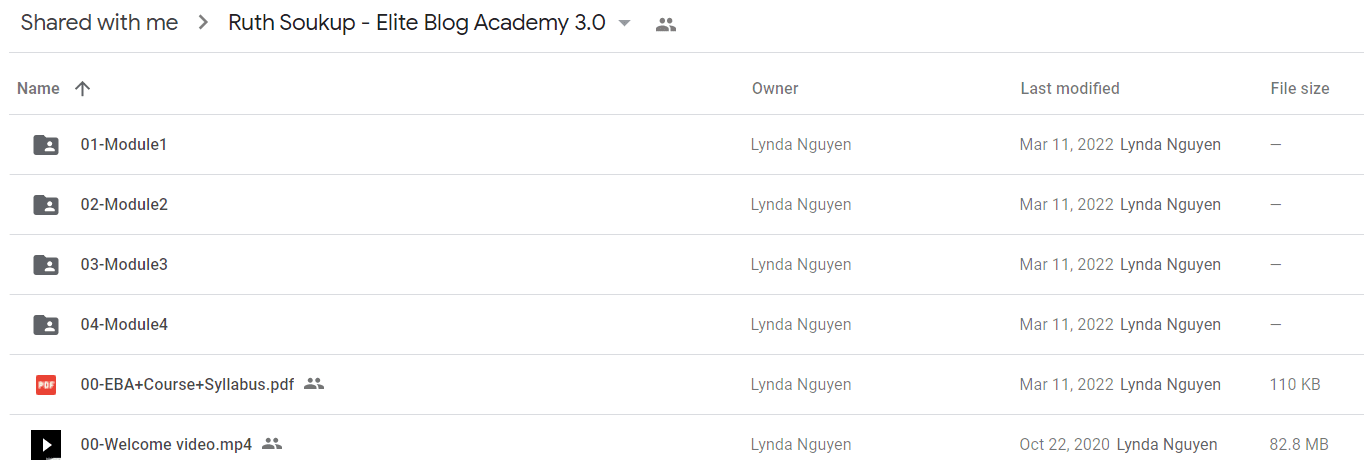Open the Ruth Soukup - Elite Blog Academy 3.0 title

point(417,23)
